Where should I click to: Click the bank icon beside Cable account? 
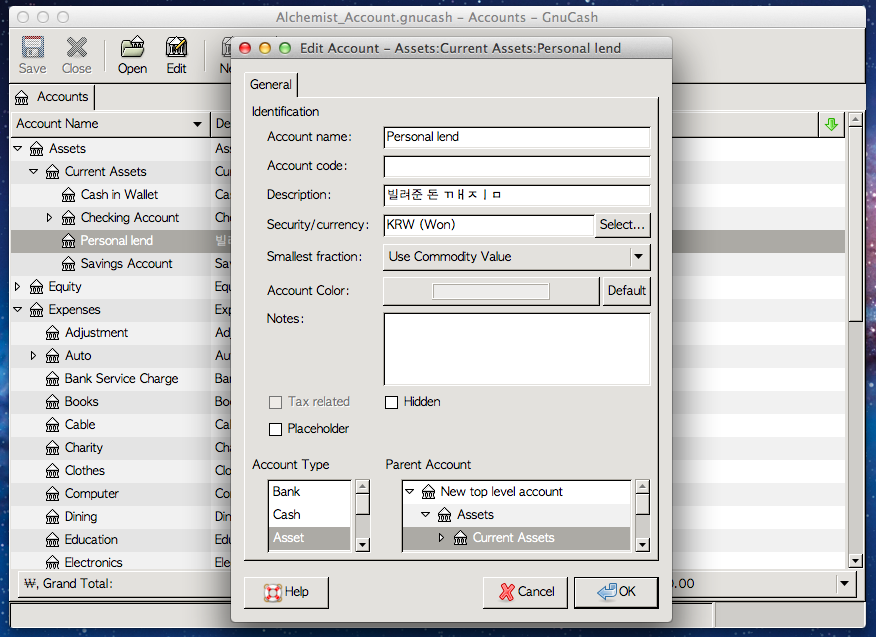[x=53, y=425]
